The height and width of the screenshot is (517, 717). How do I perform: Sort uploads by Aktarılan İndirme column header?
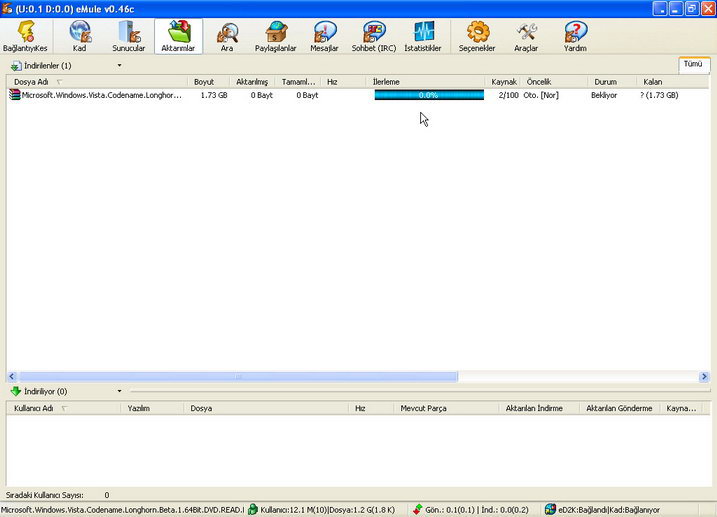[x=539, y=408]
